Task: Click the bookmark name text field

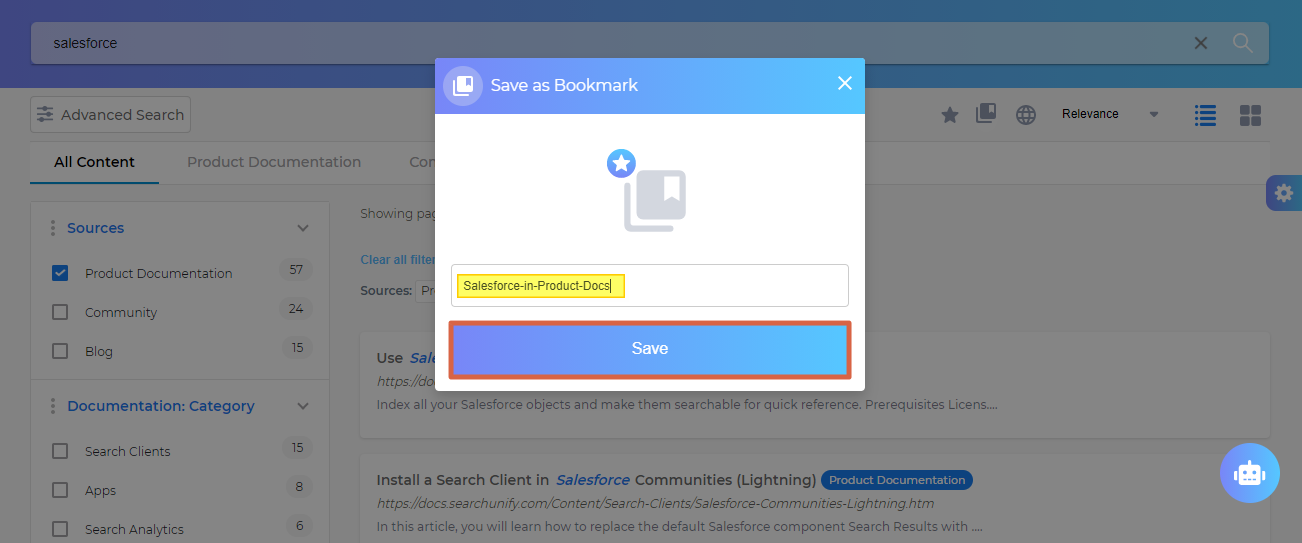Action: [x=730, y=286]
